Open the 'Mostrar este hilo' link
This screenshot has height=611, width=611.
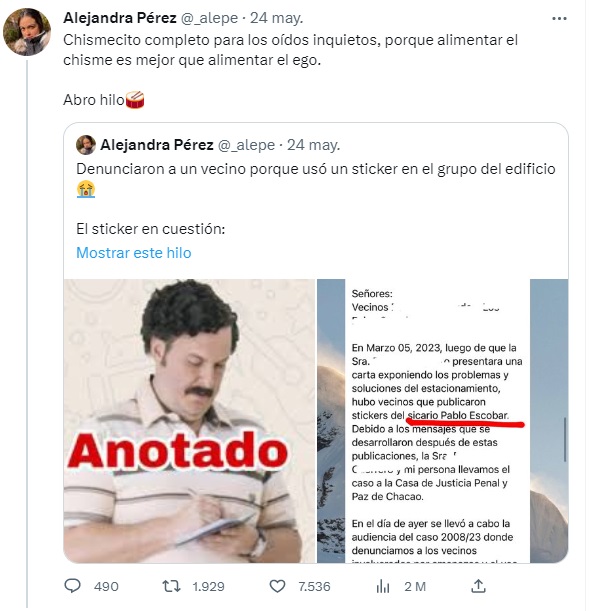click(134, 253)
